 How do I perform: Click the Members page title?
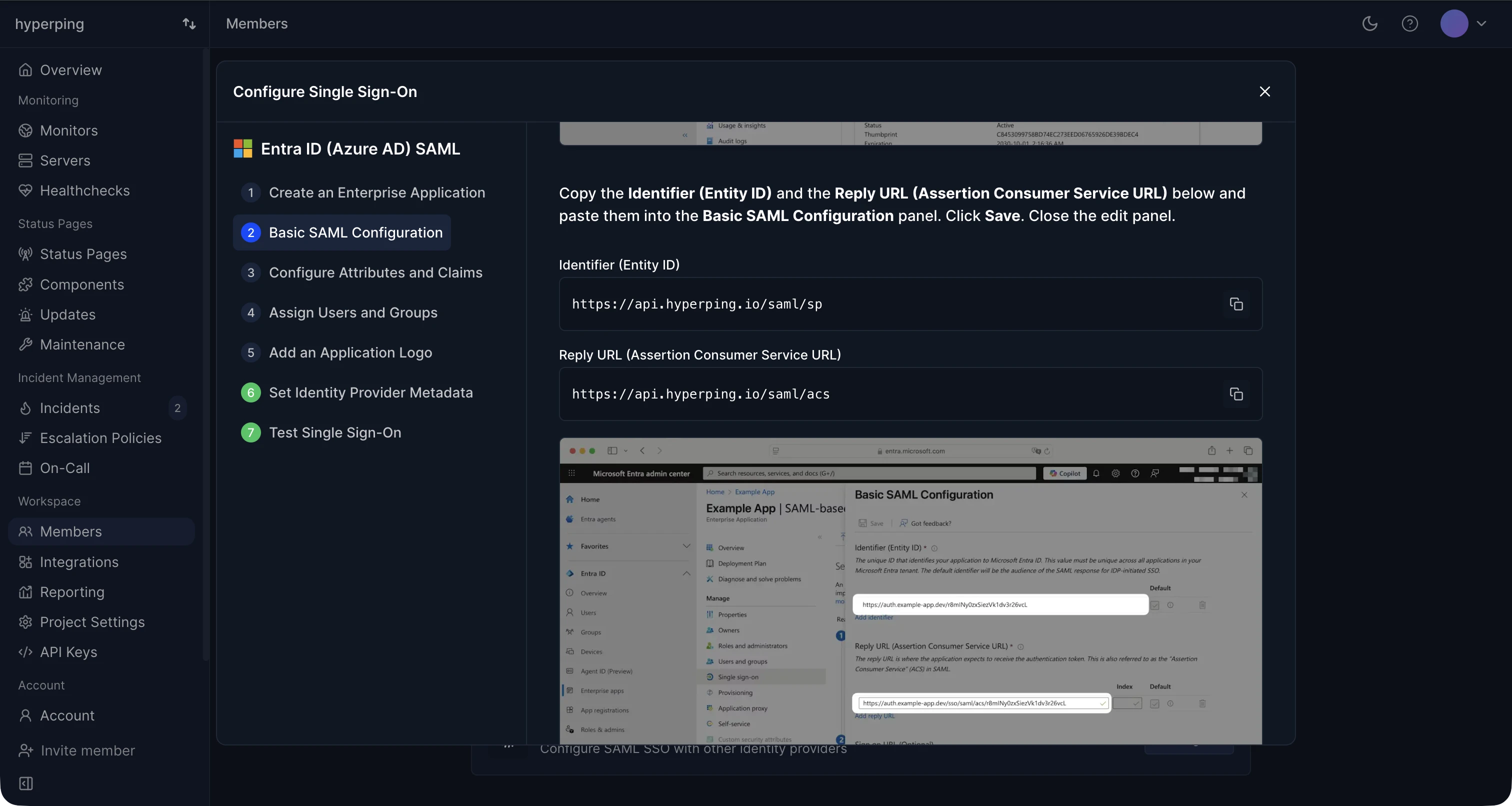(256, 23)
